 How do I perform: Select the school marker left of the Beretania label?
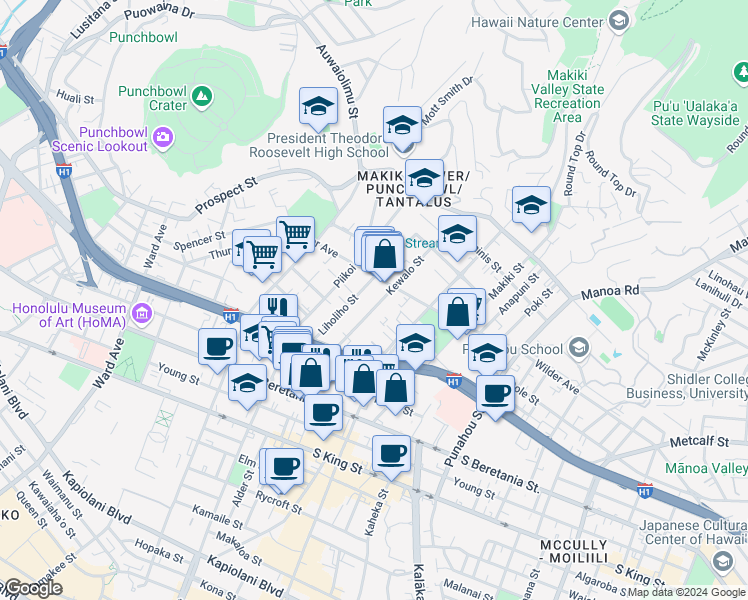tap(248, 383)
